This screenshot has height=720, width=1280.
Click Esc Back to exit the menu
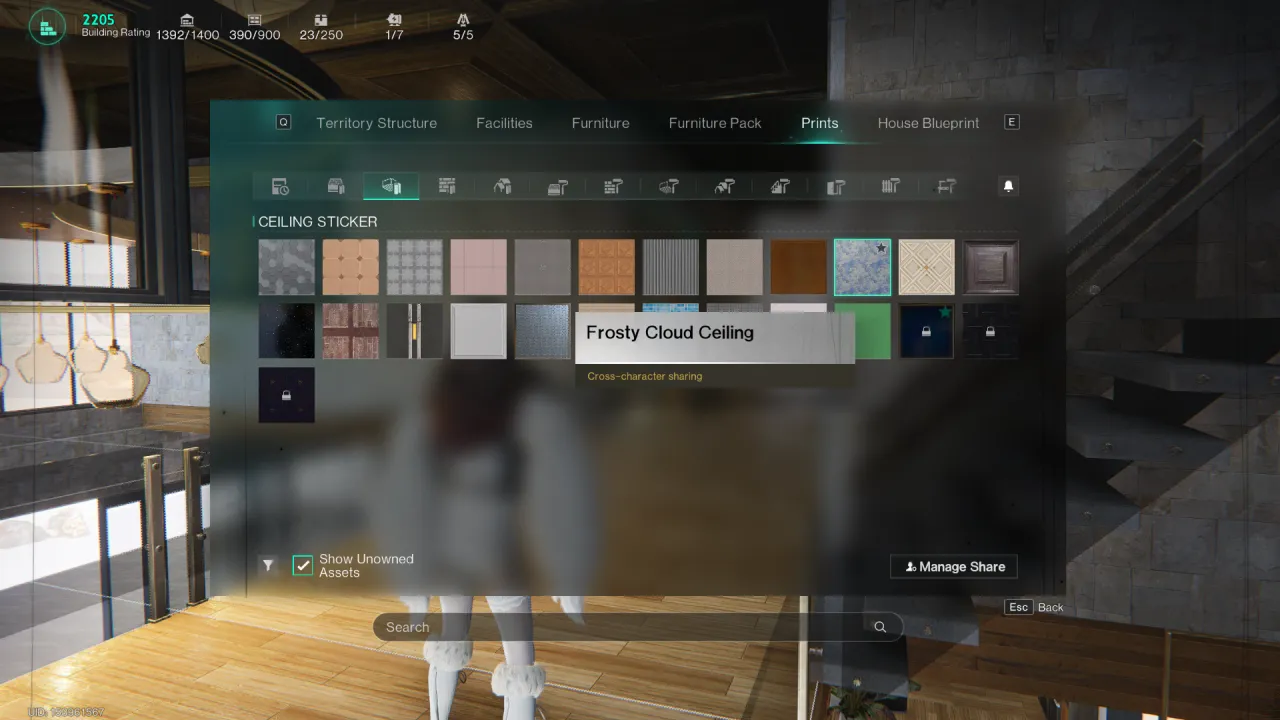click(x=1035, y=607)
